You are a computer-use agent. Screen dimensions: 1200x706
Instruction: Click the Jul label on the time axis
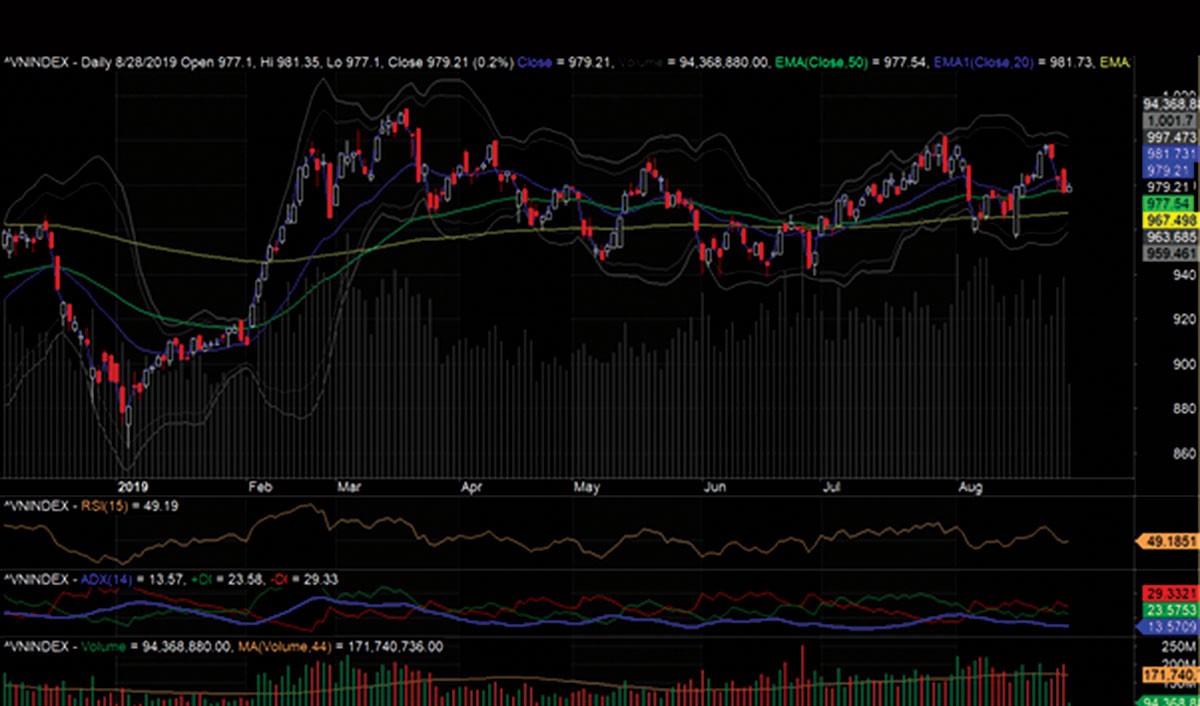[x=830, y=488]
